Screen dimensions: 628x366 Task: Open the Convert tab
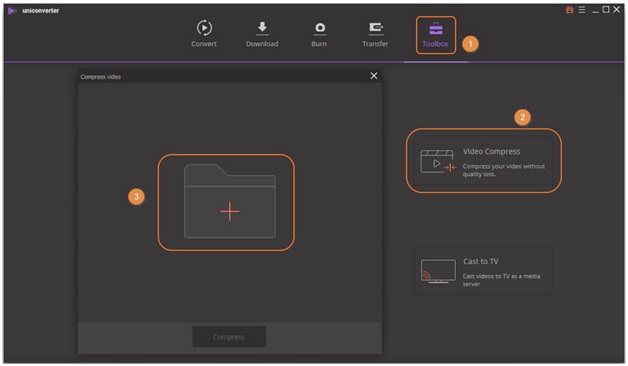click(204, 34)
